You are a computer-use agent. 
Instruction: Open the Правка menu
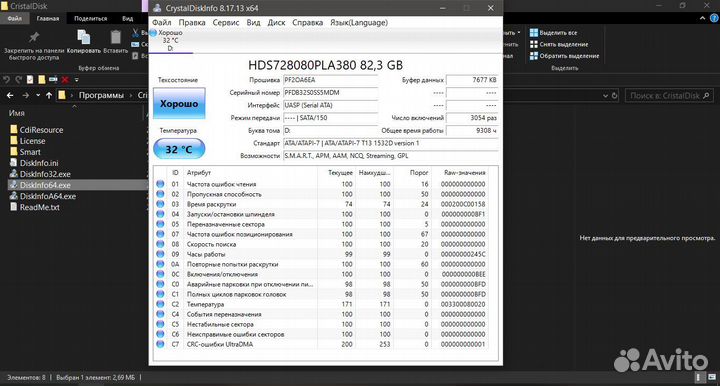(x=192, y=22)
